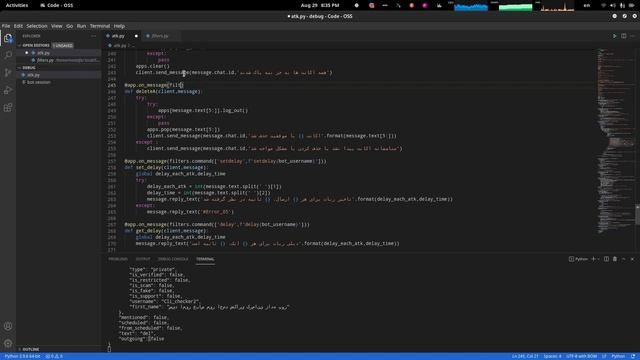Place cursor on line 257 setdelay decorator
The height and width of the screenshot is (360, 640).
225,161
